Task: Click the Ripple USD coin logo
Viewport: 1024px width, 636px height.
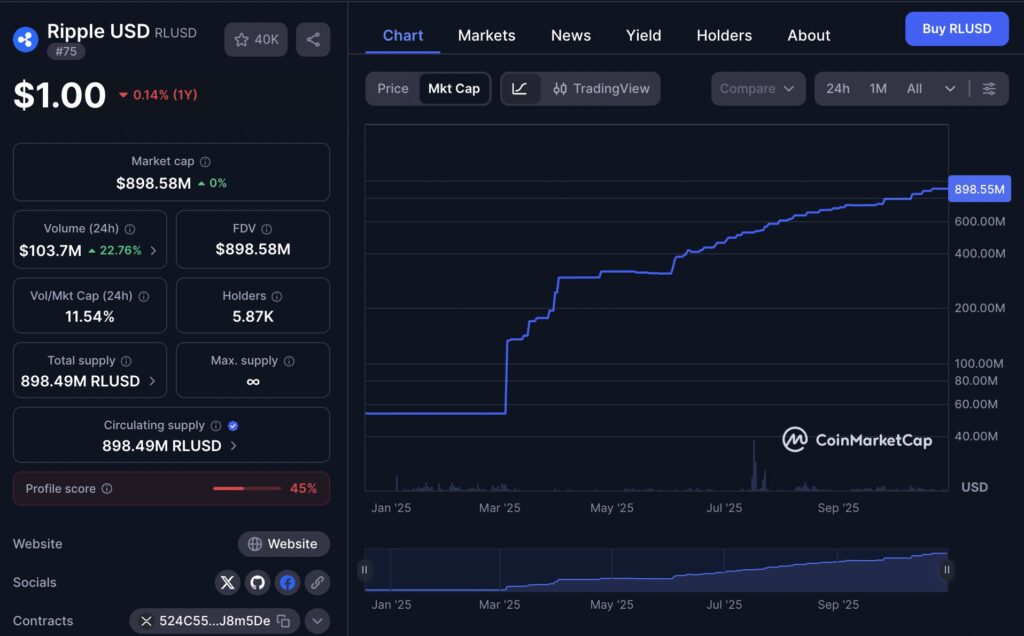Action: pos(25,39)
